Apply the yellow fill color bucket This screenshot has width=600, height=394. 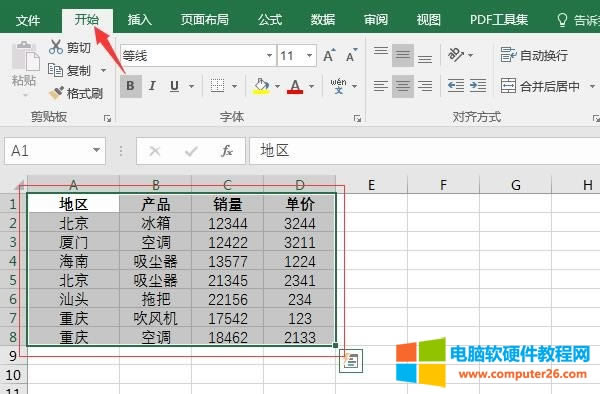pos(261,86)
